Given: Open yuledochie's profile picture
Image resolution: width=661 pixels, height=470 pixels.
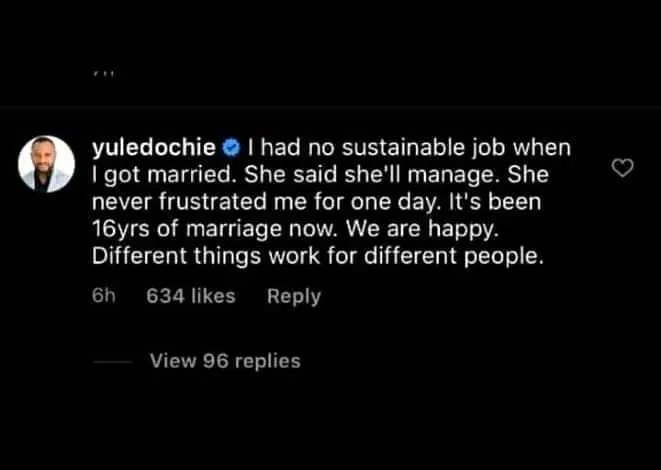Looking at the screenshot, I should 47,163.
